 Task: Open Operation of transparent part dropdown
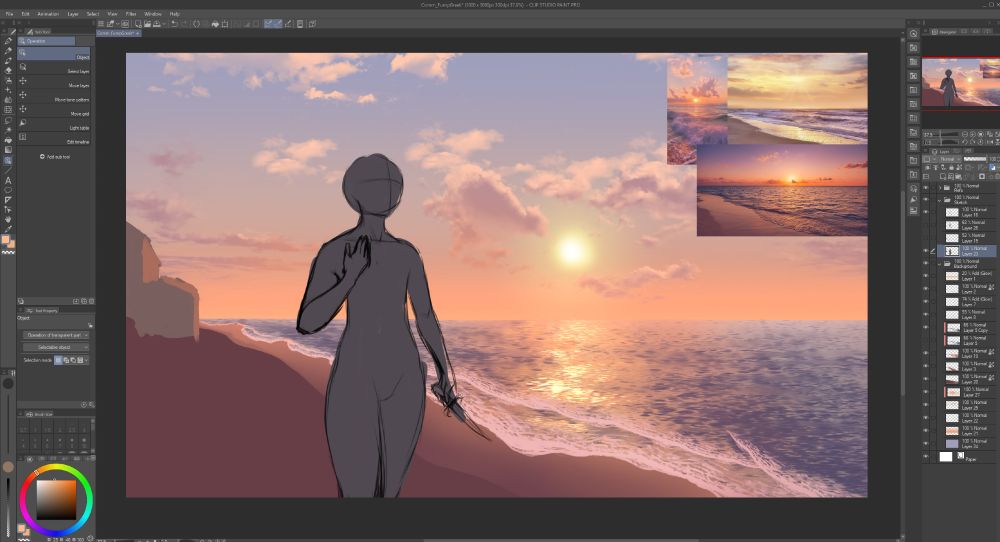(55, 335)
